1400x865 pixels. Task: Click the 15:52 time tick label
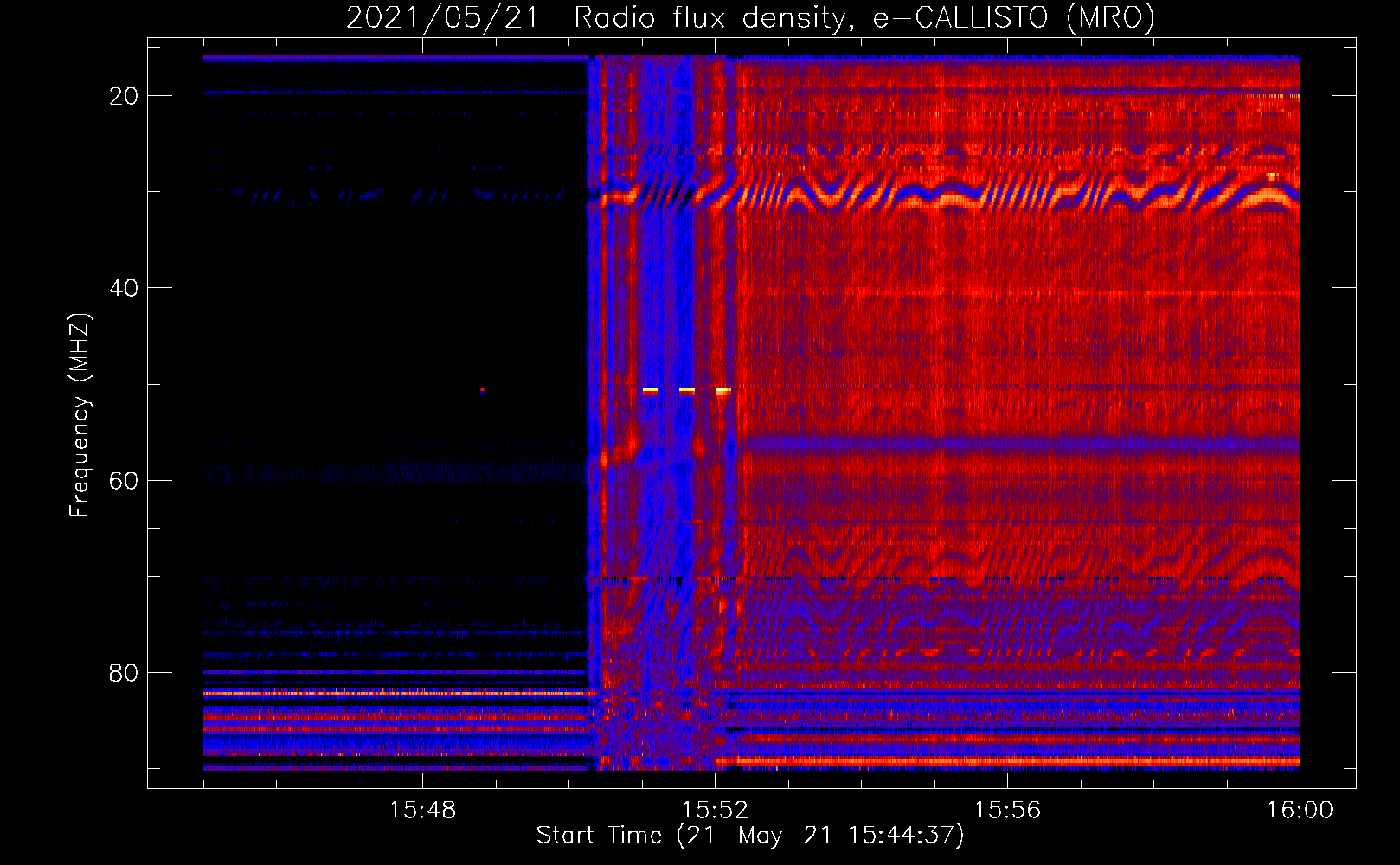(x=715, y=811)
